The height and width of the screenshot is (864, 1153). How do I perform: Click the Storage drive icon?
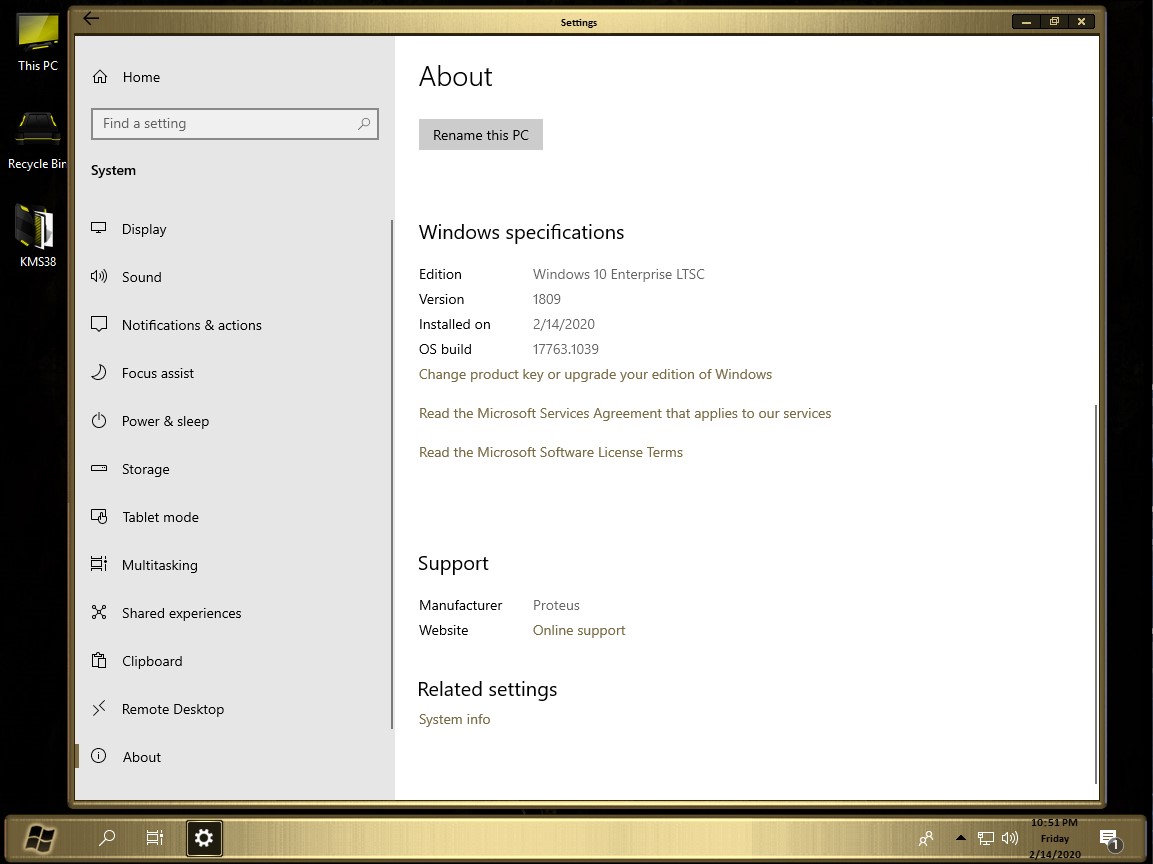tap(99, 468)
